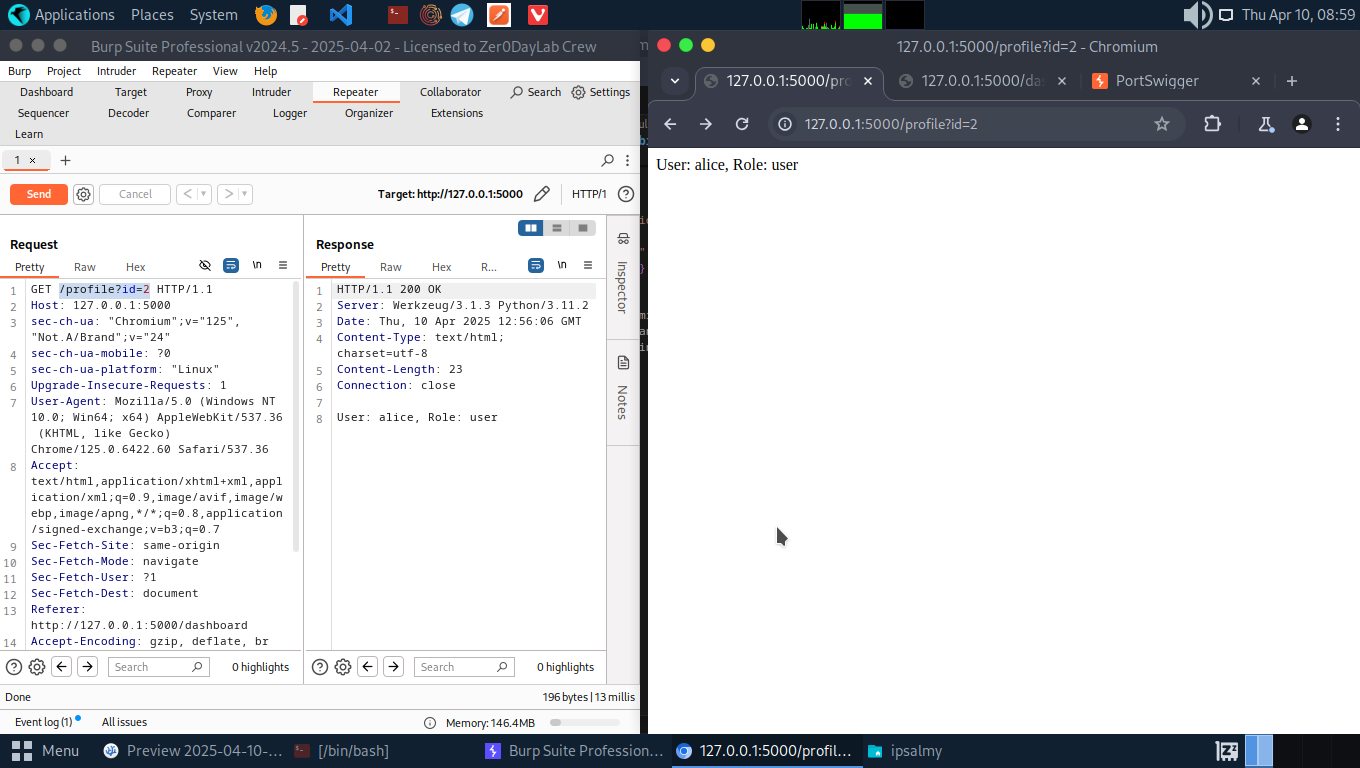Open Response search settings gear icon
The width and height of the screenshot is (1360, 768).
click(343, 667)
